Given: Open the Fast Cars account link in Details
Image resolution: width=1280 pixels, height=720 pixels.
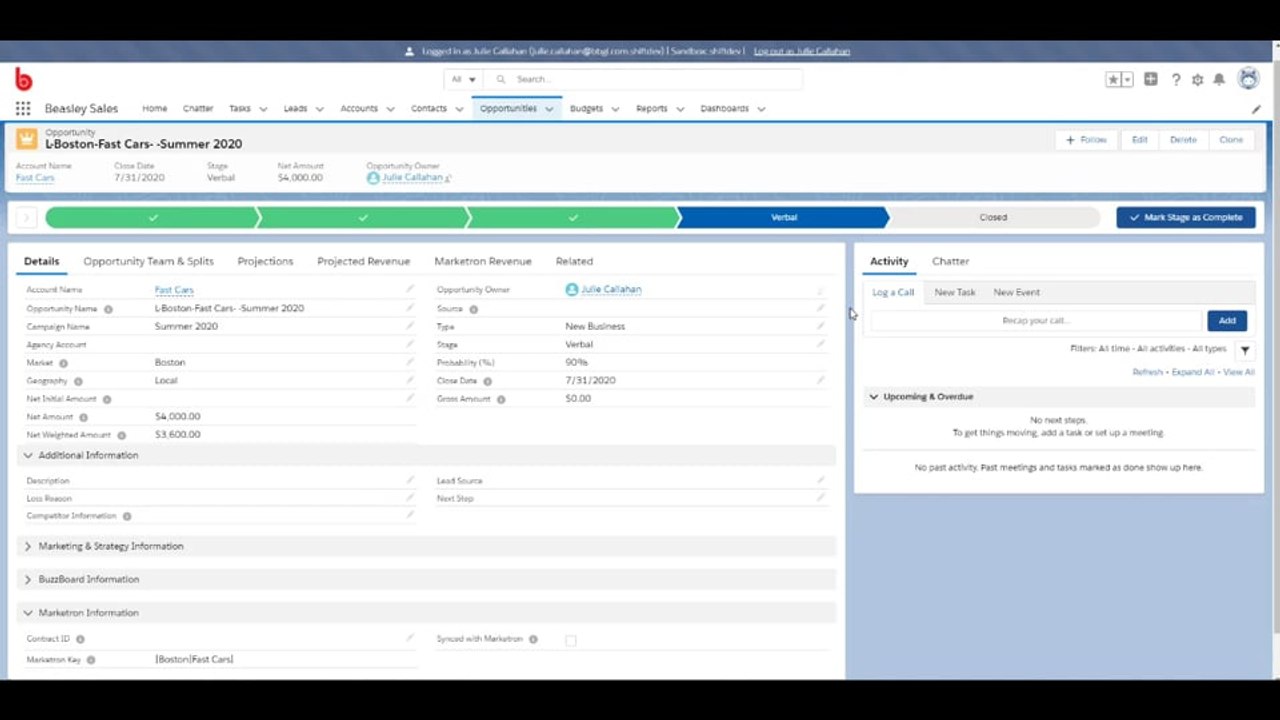Looking at the screenshot, I should tap(174, 290).
